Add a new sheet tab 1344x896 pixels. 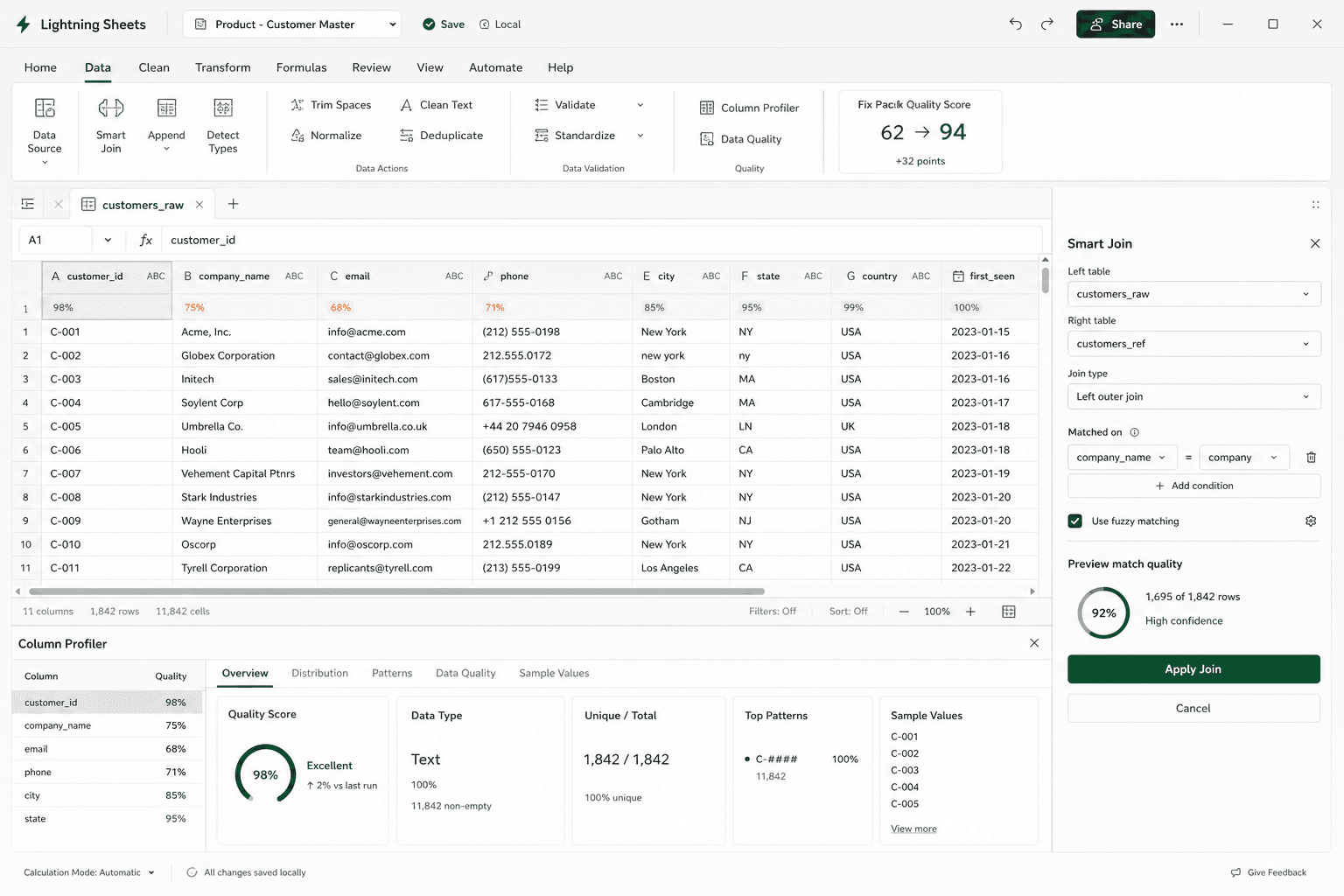pos(233,204)
